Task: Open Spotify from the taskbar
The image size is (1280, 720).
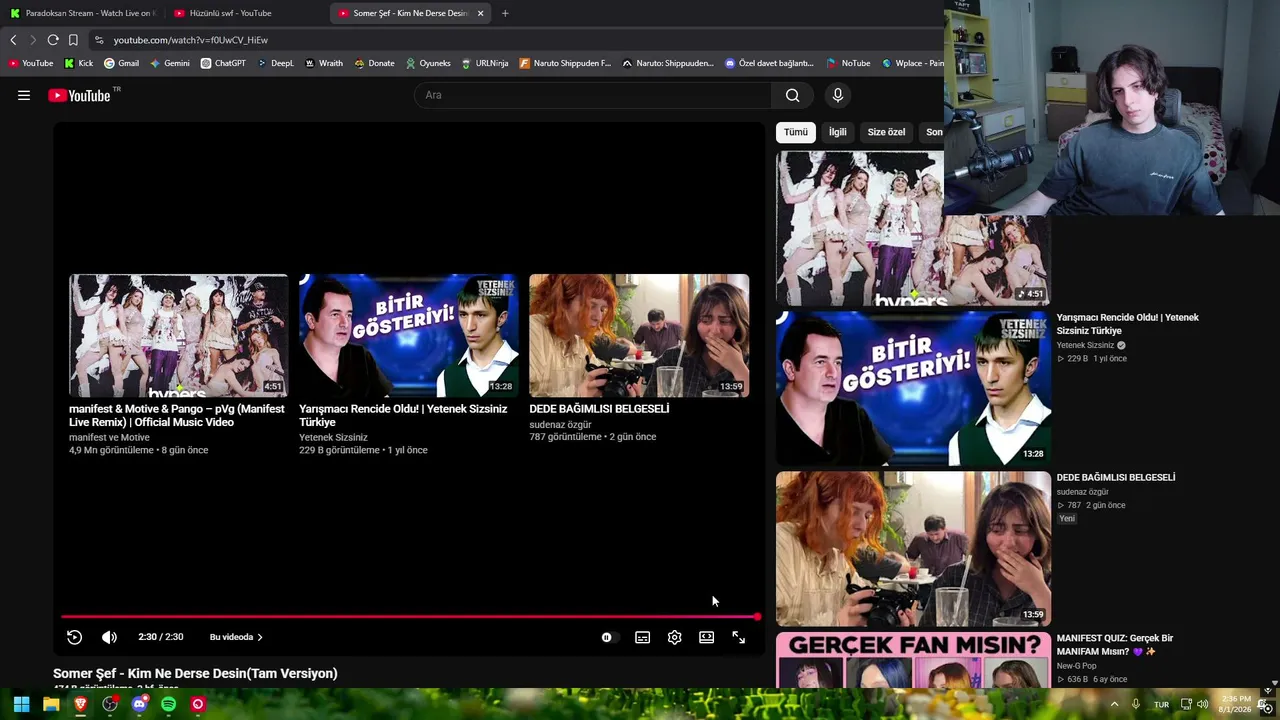Action: point(168,704)
